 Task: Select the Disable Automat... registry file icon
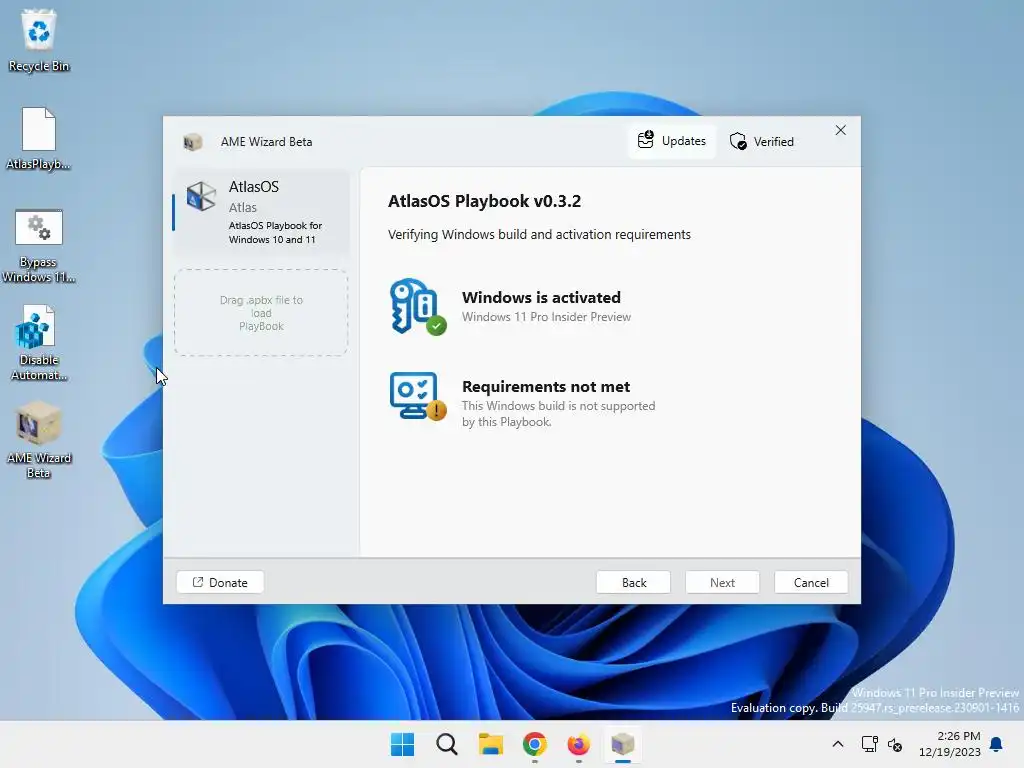tap(39, 342)
